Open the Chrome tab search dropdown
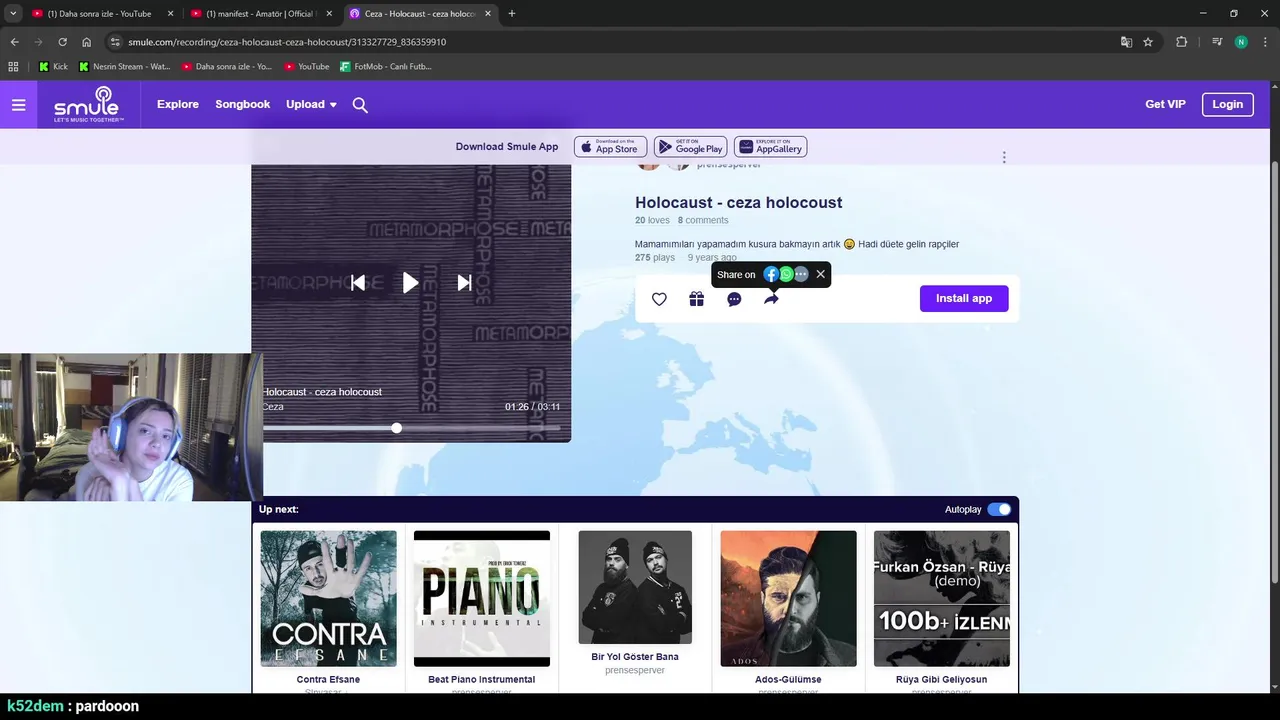 point(13,13)
